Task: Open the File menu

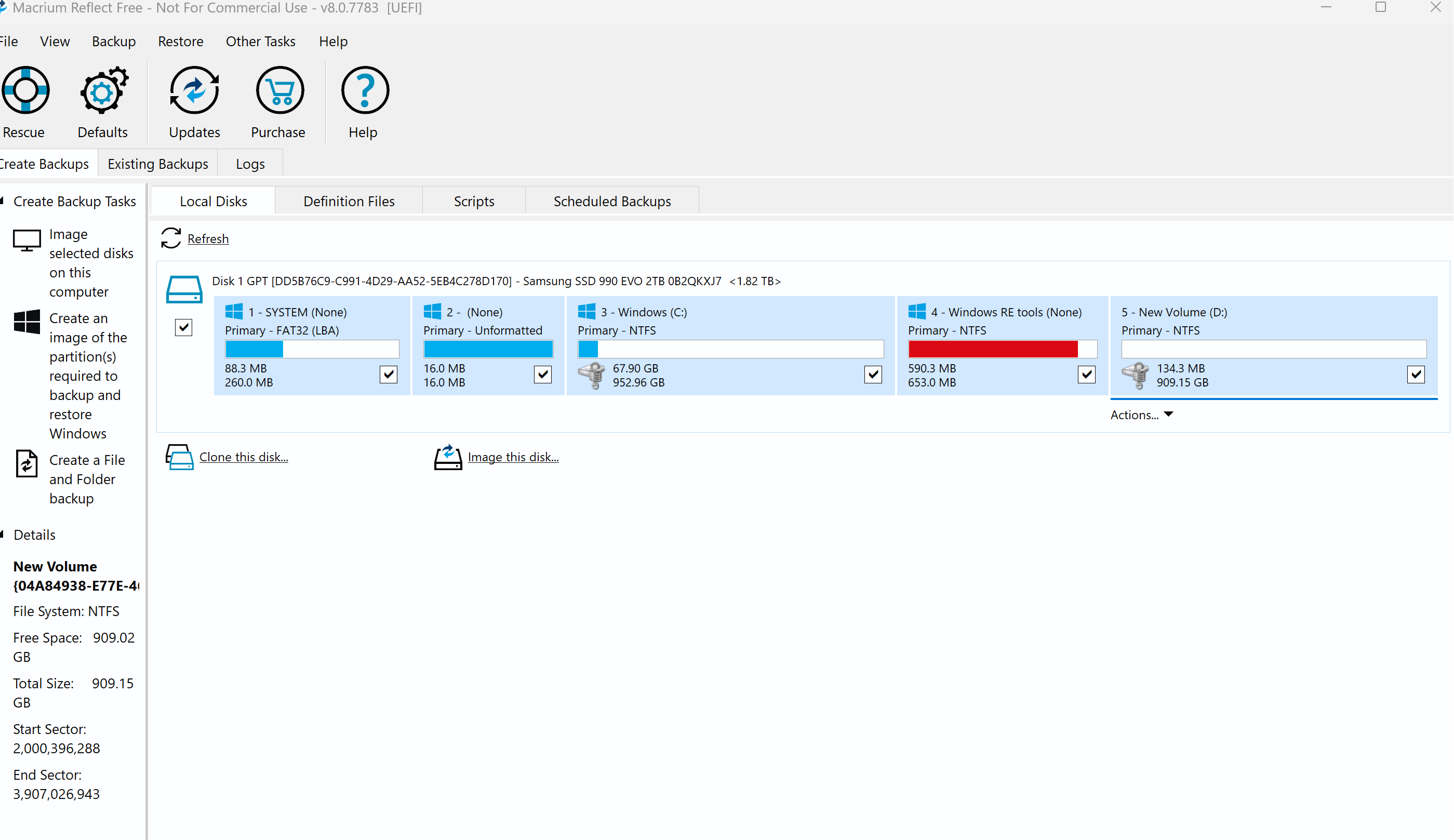Action: [9, 42]
